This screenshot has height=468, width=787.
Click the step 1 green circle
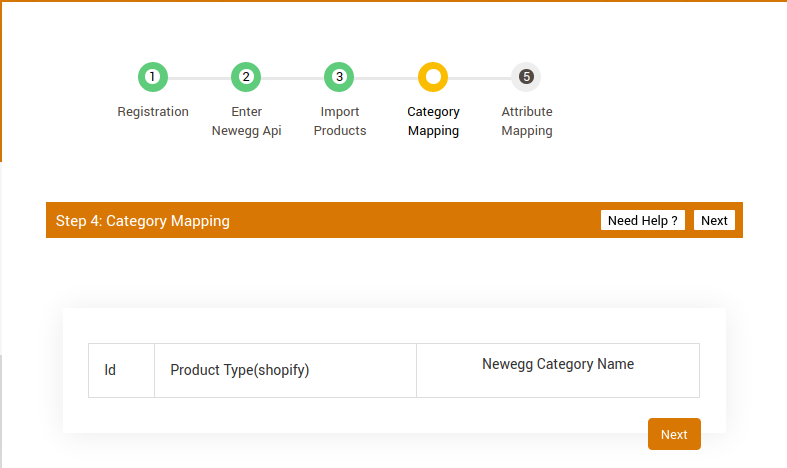coord(152,77)
